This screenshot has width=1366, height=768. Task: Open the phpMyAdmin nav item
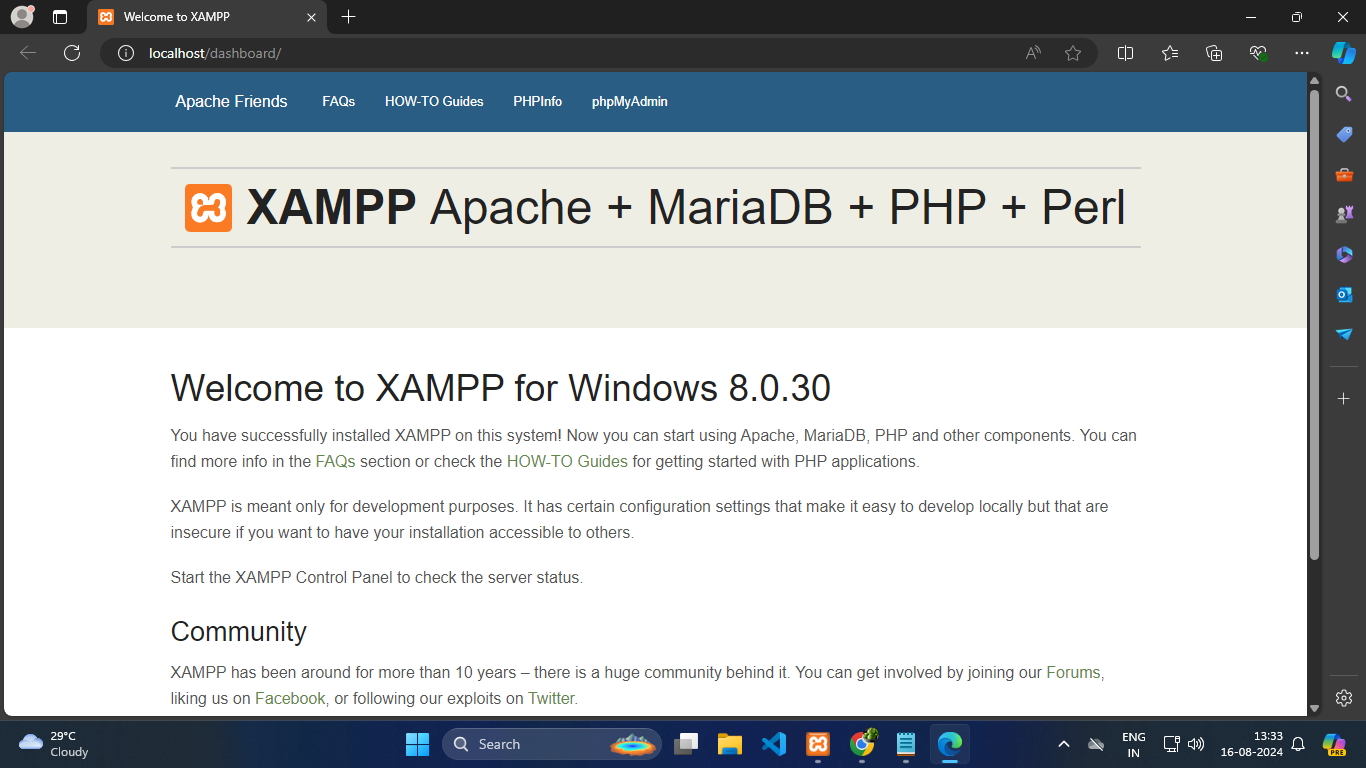[x=630, y=101]
